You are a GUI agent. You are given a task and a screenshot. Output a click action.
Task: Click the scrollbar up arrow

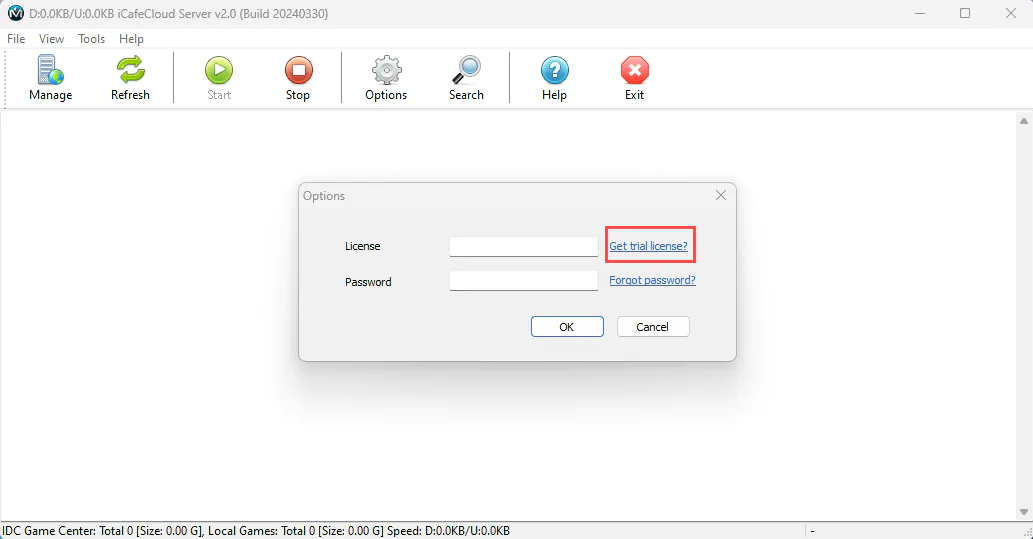pyautogui.click(x=1024, y=121)
